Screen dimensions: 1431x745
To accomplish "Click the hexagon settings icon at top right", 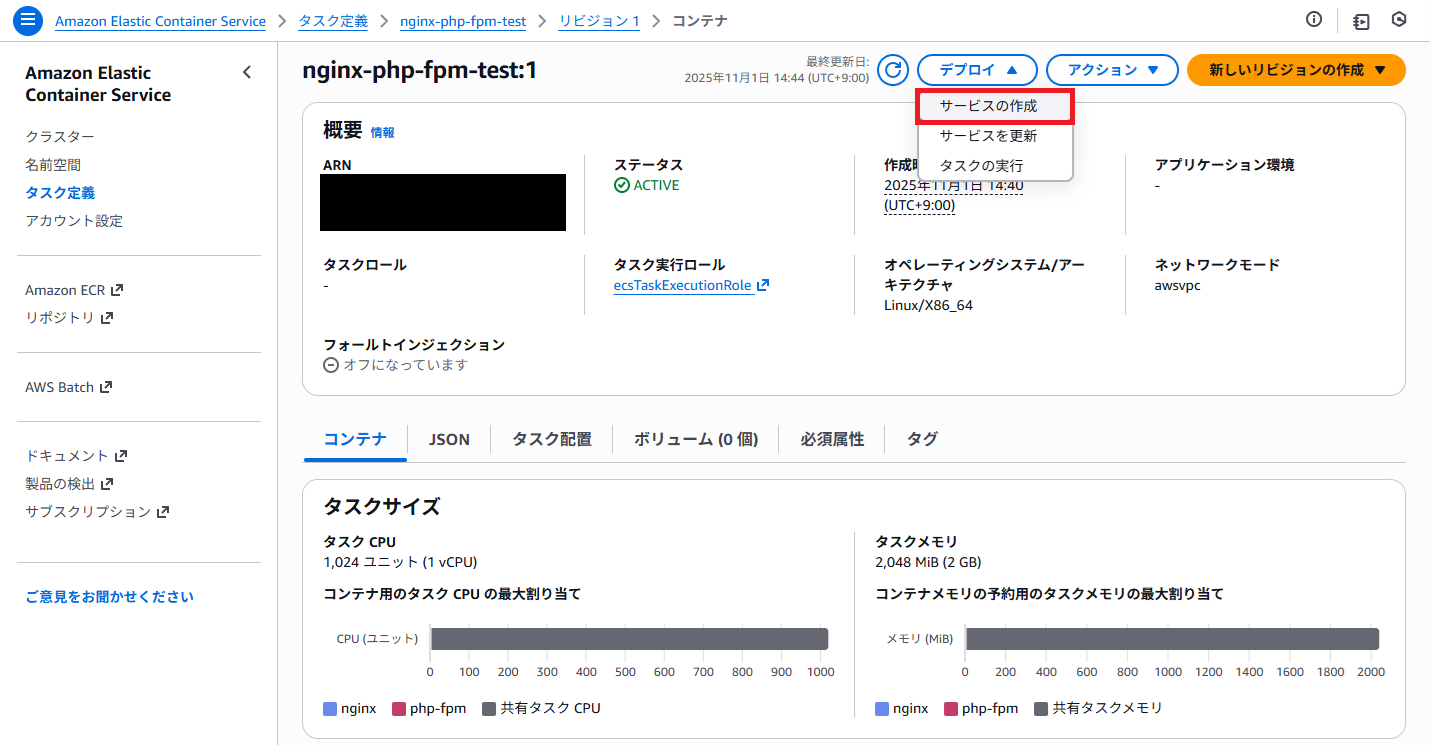I will pyautogui.click(x=1399, y=20).
